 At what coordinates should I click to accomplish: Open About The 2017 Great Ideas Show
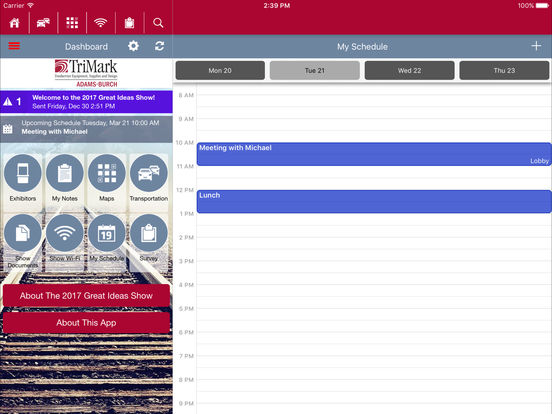(86, 296)
